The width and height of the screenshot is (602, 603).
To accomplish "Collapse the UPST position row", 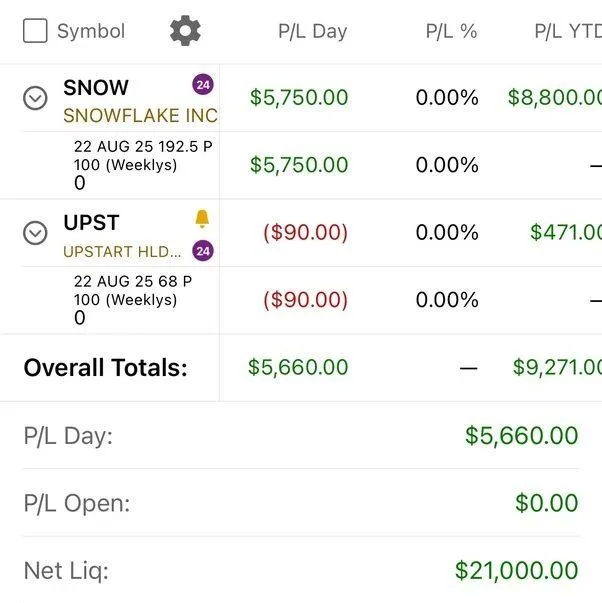I will coord(35,233).
